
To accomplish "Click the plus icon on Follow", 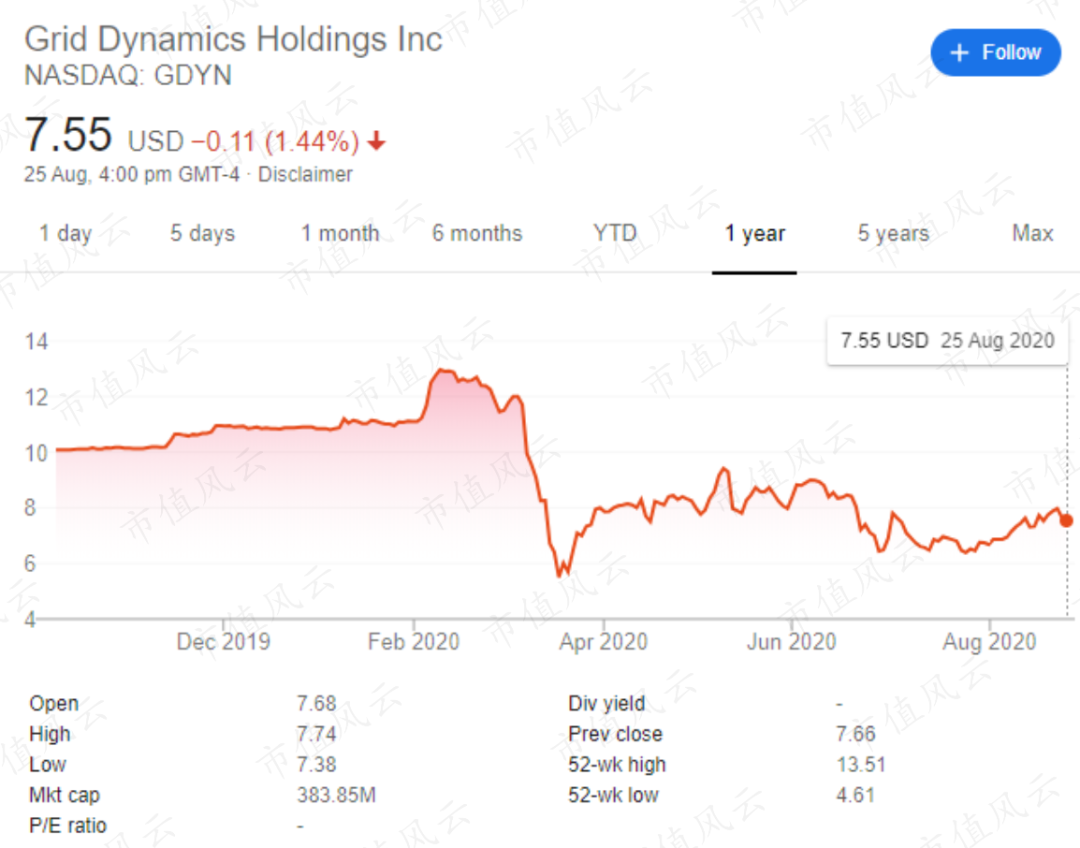I will click(x=959, y=53).
